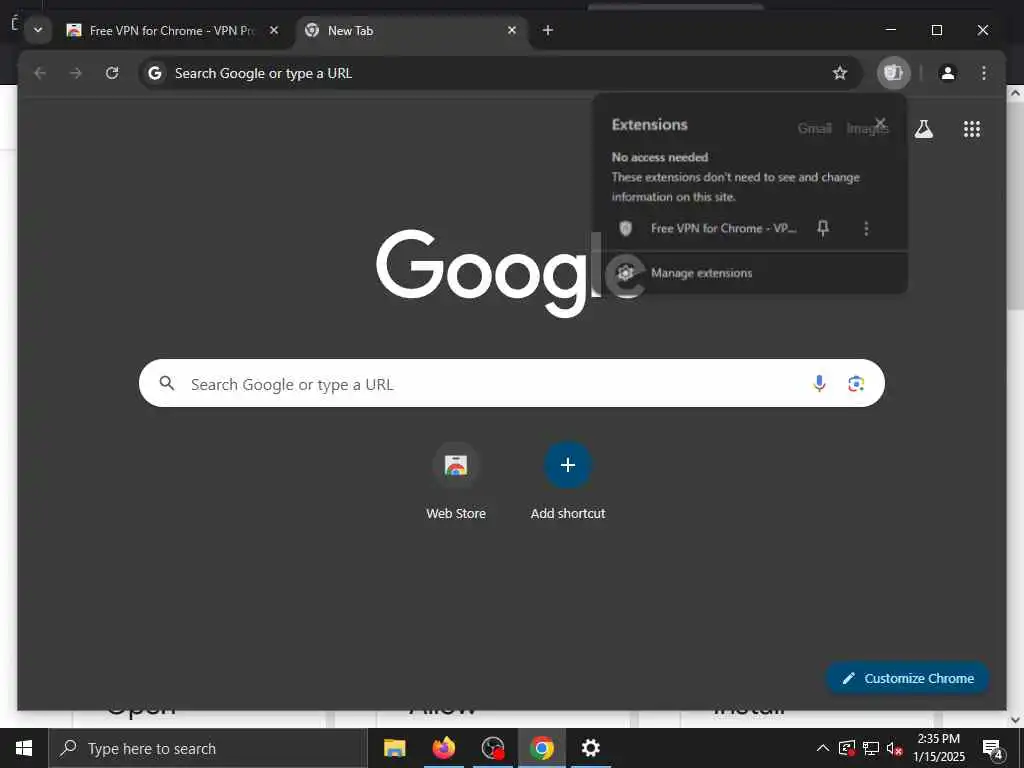Start voice search with microphone icon
Image resolution: width=1024 pixels, height=768 pixels.
coord(819,383)
